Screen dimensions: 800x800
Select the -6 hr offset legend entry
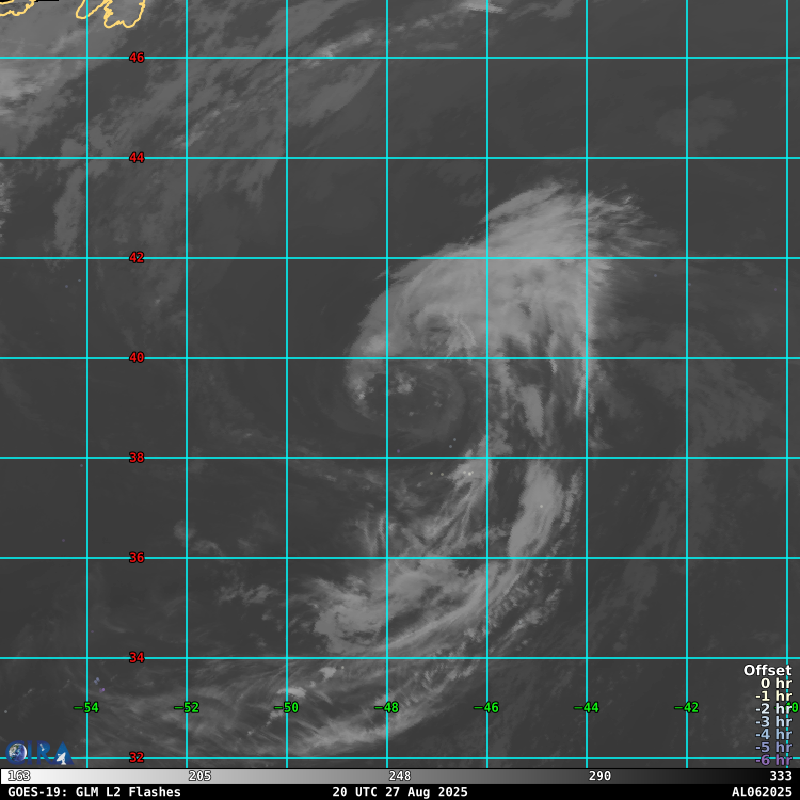[x=773, y=760]
